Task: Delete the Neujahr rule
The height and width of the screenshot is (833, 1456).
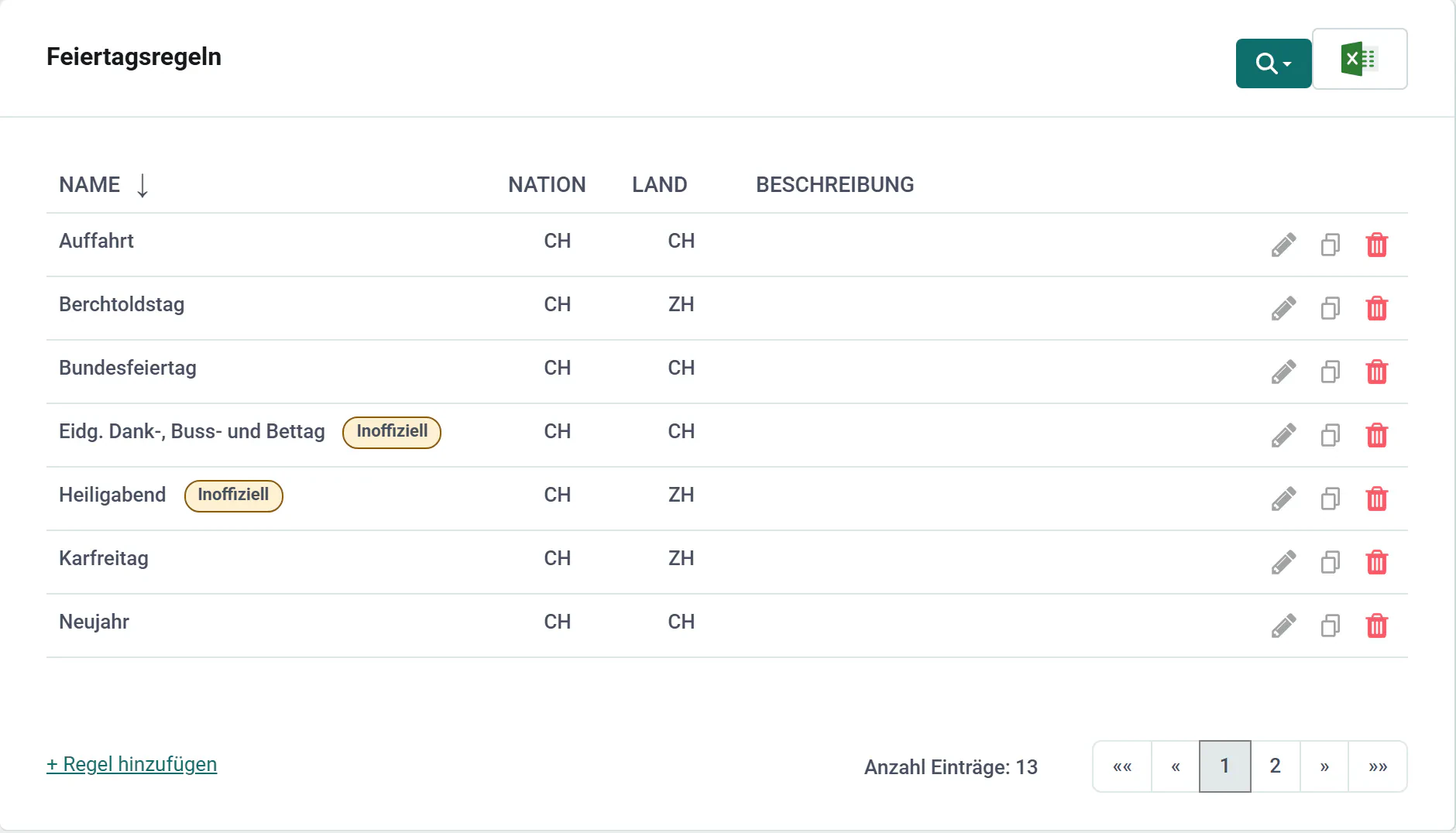Action: (1376, 626)
